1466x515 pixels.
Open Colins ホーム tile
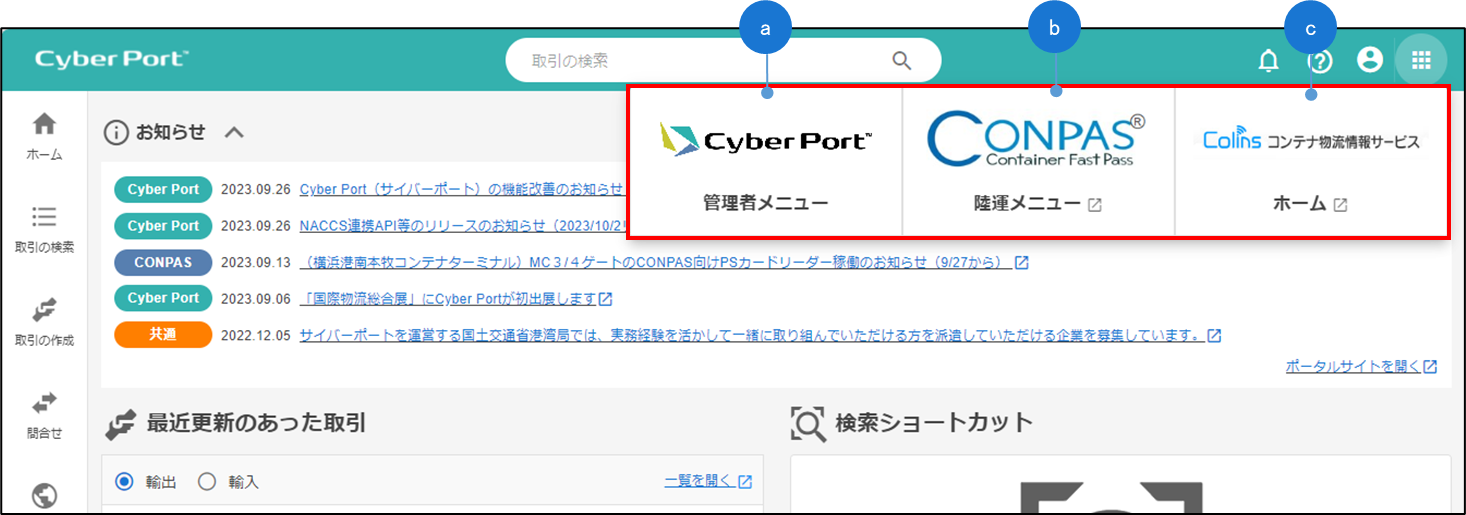click(1310, 162)
